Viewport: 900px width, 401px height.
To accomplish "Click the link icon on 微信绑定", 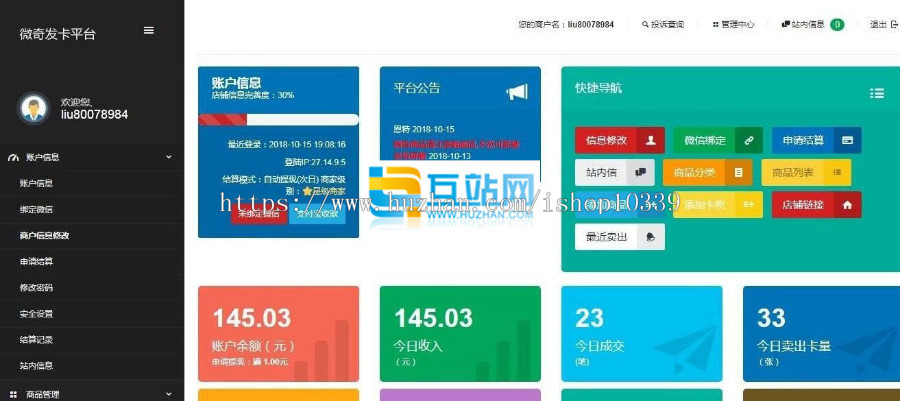I will click(748, 141).
